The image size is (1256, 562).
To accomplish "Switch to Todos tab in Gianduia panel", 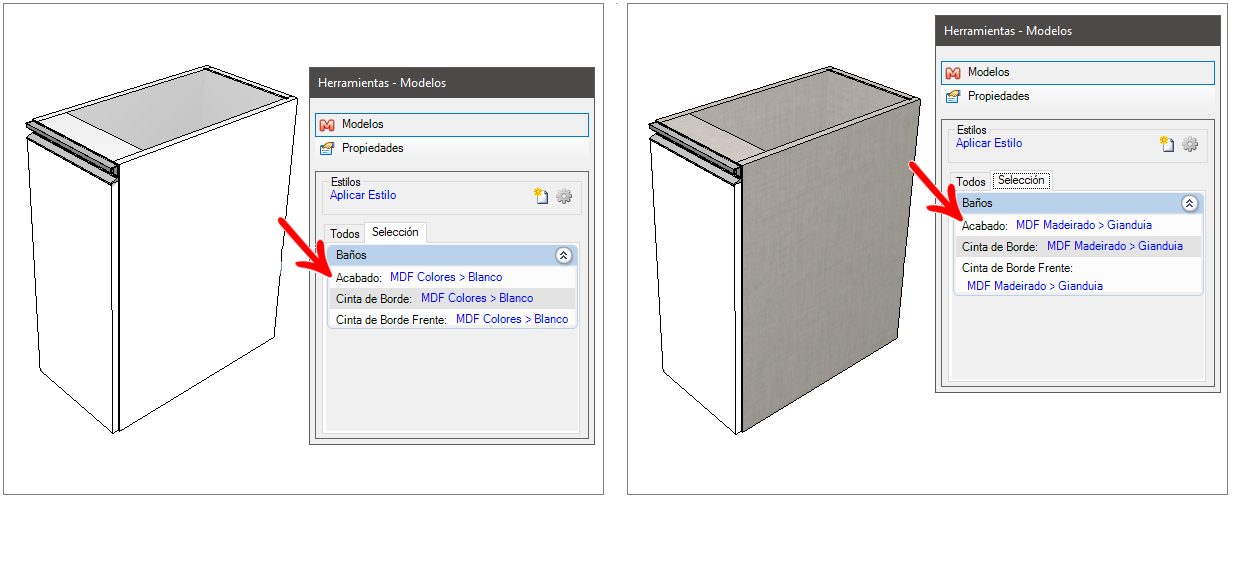I will pos(970,182).
